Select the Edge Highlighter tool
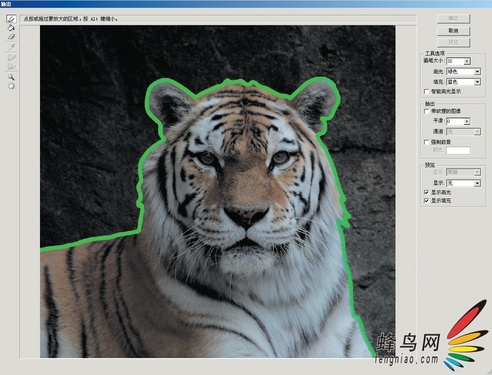The height and width of the screenshot is (375, 492). (x=11, y=19)
